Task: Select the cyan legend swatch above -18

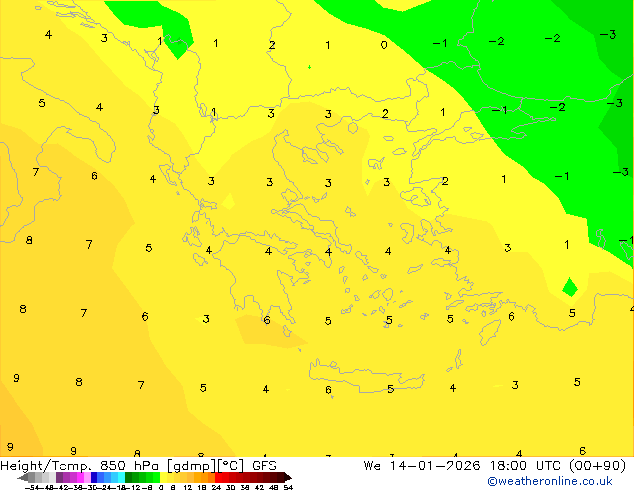Action: click(121, 477)
